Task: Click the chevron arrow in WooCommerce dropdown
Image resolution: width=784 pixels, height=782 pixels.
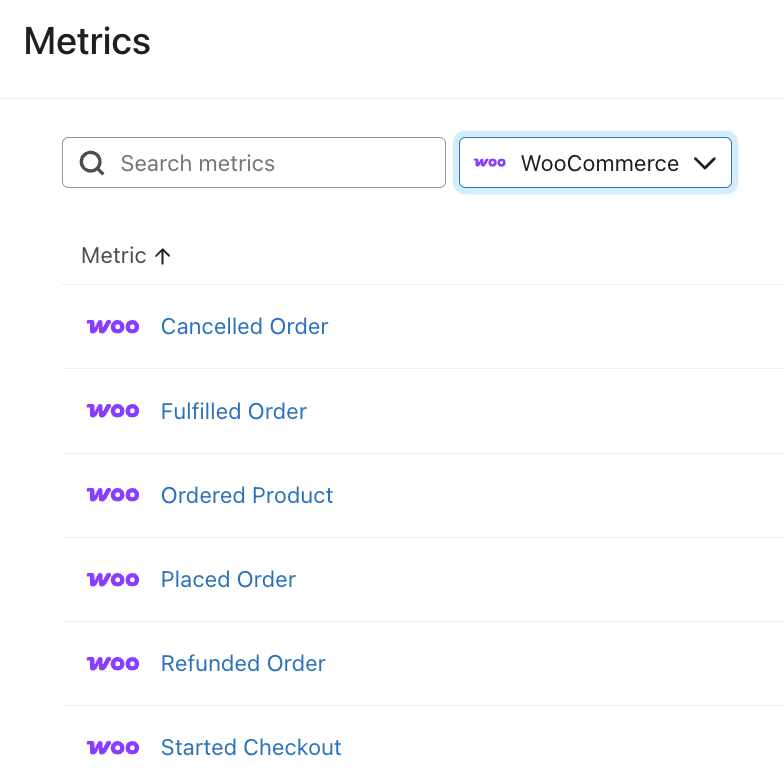Action: [x=705, y=163]
